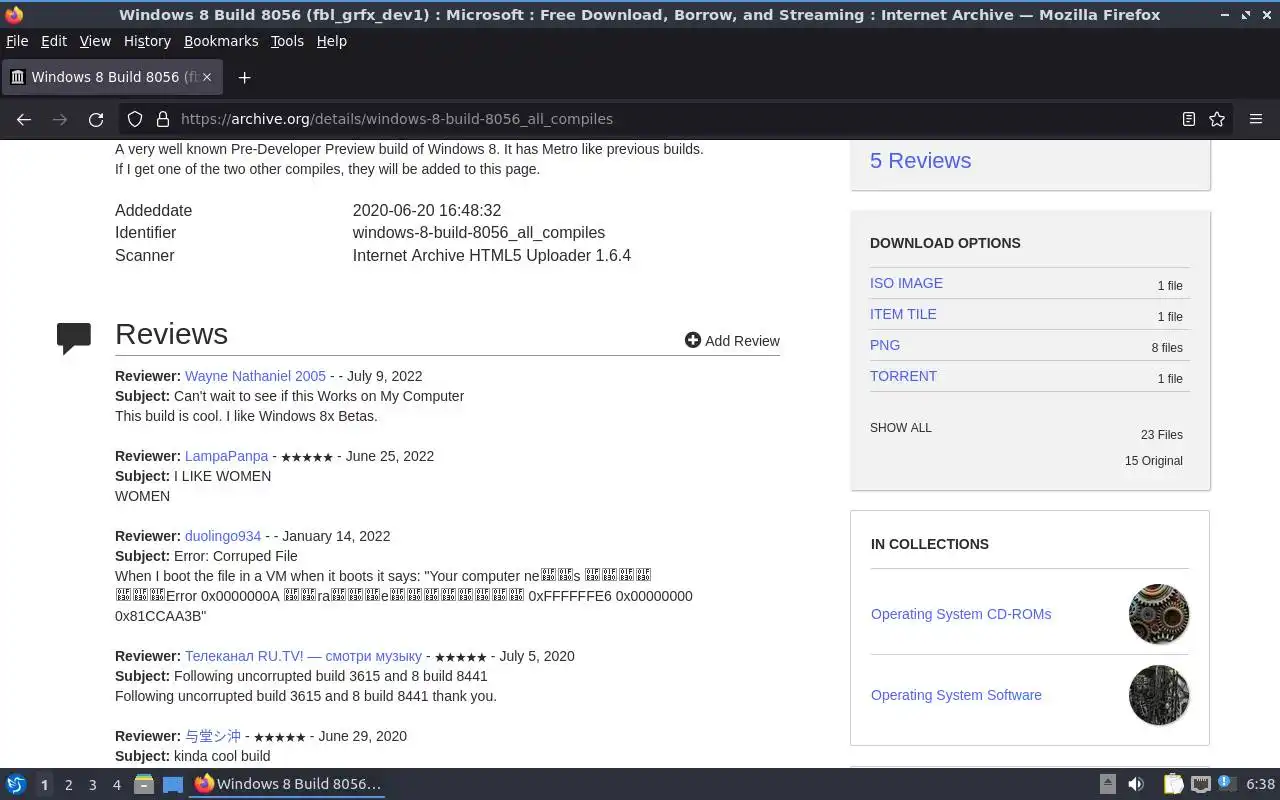Open the Help menu
Image resolution: width=1280 pixels, height=800 pixels.
pos(332,41)
